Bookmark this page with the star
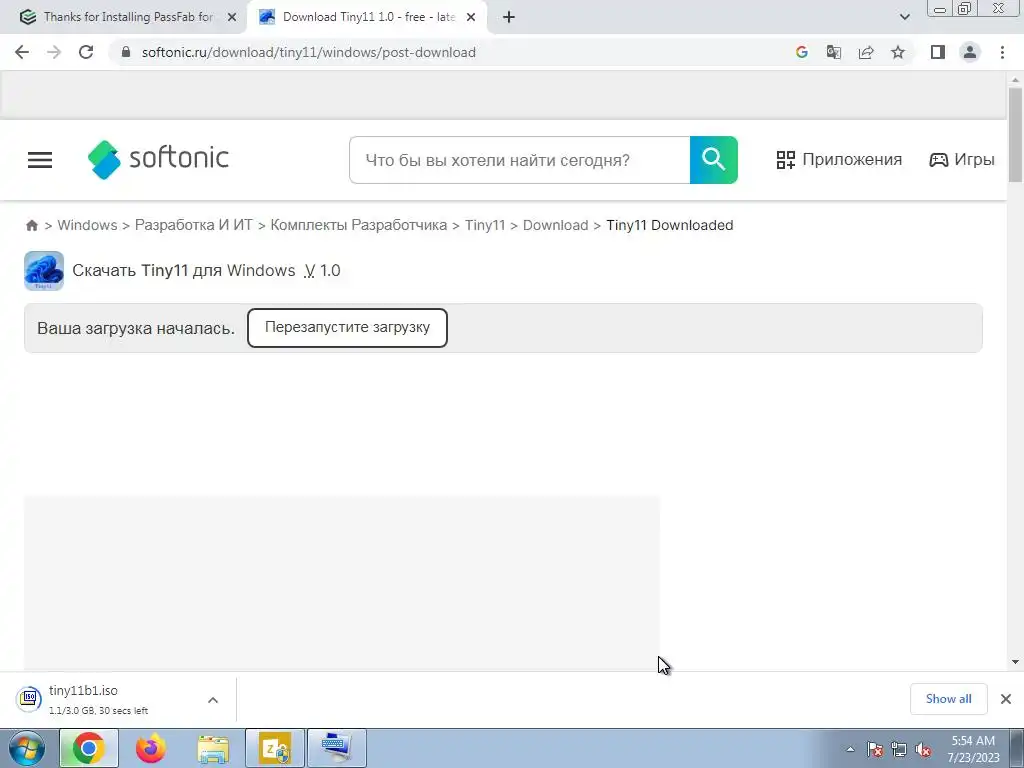The width and height of the screenshot is (1024, 768). click(898, 52)
